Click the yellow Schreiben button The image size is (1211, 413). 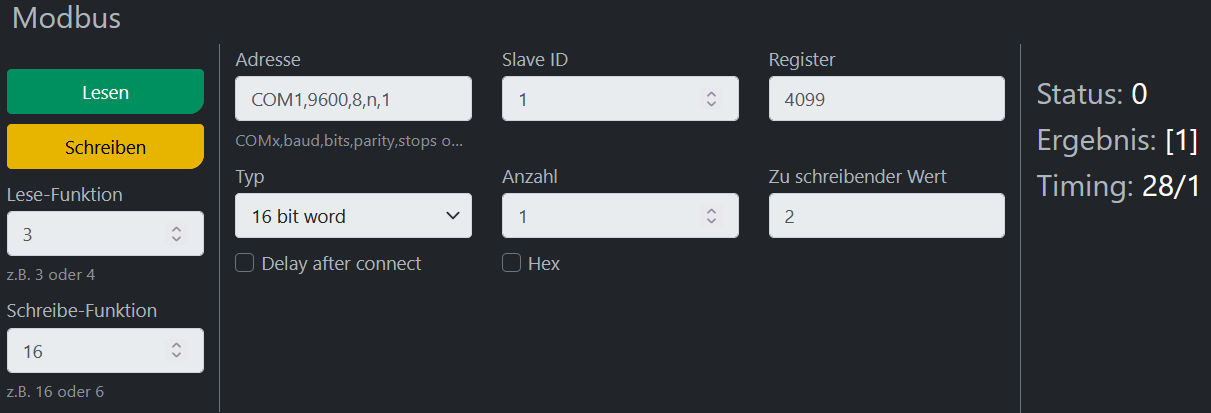[x=105, y=147]
